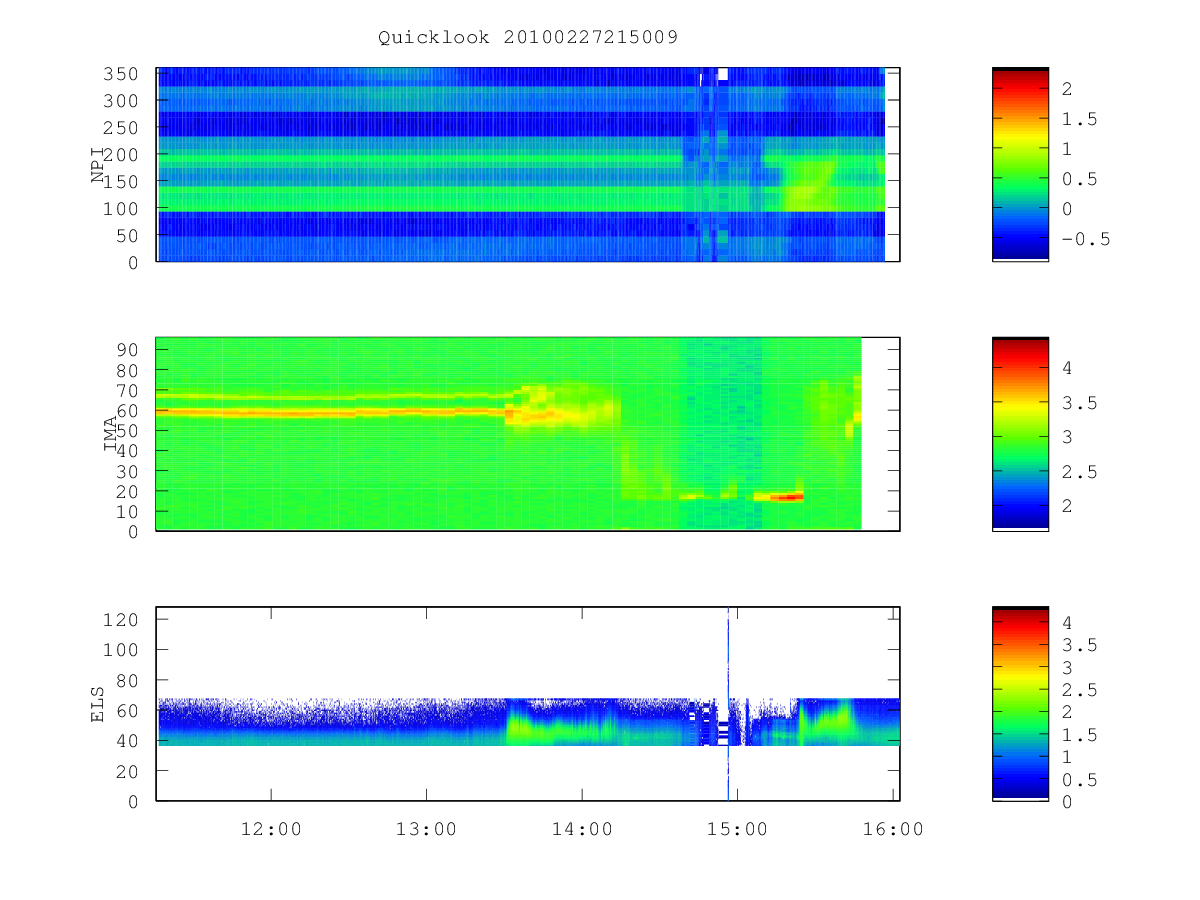Click the Quicklook 20100227215009 title
Screen dimensions: 1200x900
528,38
